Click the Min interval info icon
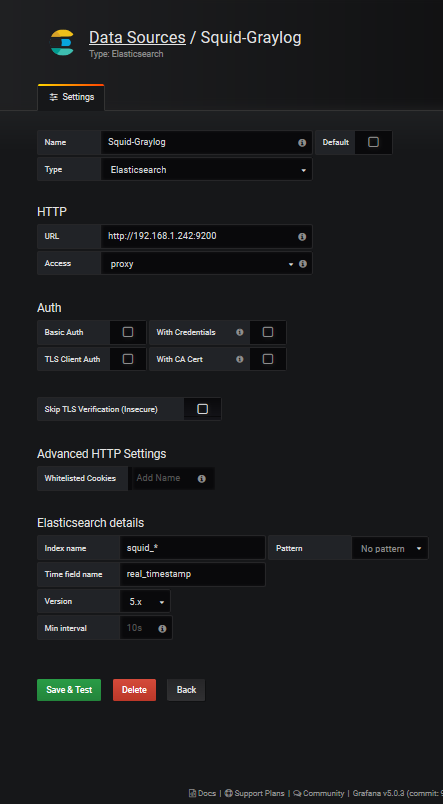The image size is (443, 804). tap(162, 629)
